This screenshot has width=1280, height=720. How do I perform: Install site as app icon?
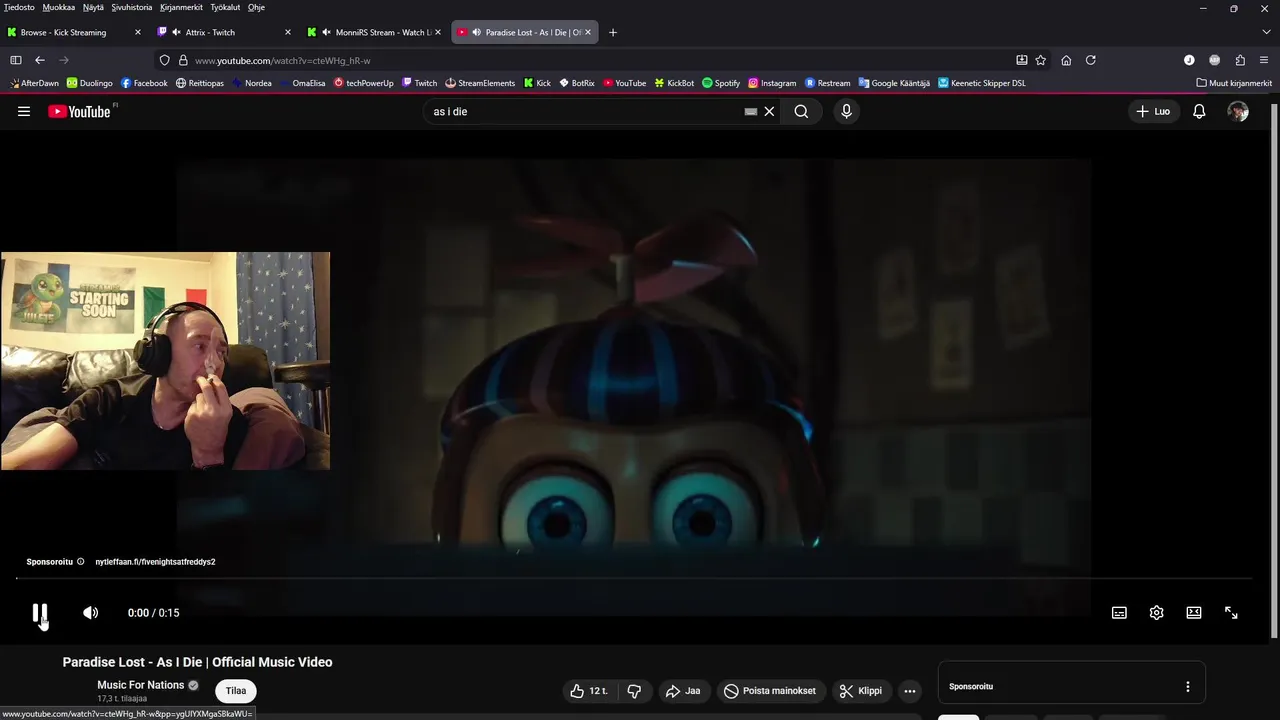(1021, 60)
